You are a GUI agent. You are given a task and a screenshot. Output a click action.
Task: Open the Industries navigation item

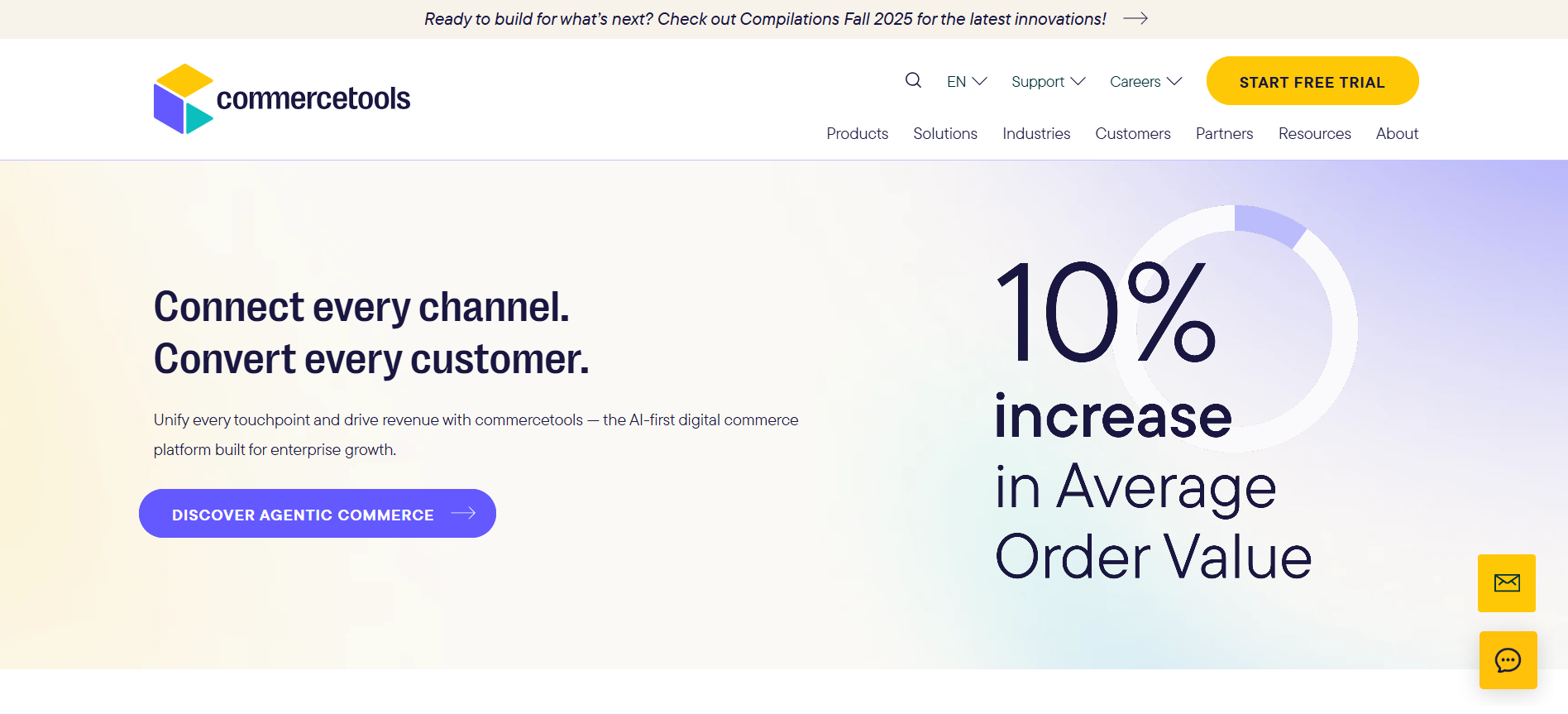coord(1035,133)
